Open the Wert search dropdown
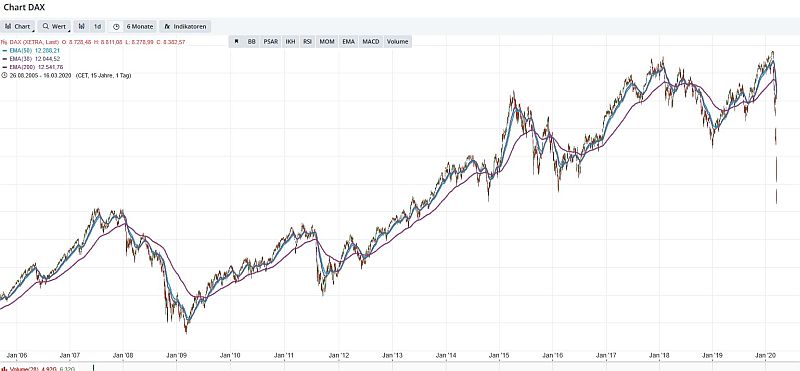 (55, 27)
